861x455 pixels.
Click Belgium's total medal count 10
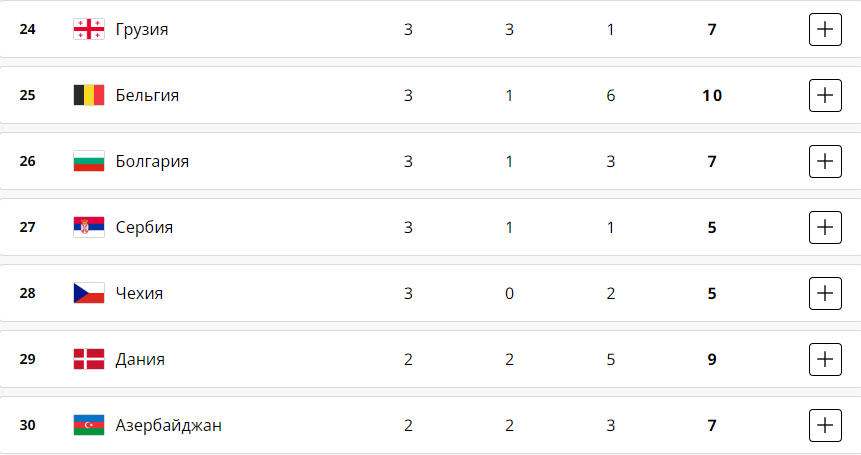[x=712, y=96]
